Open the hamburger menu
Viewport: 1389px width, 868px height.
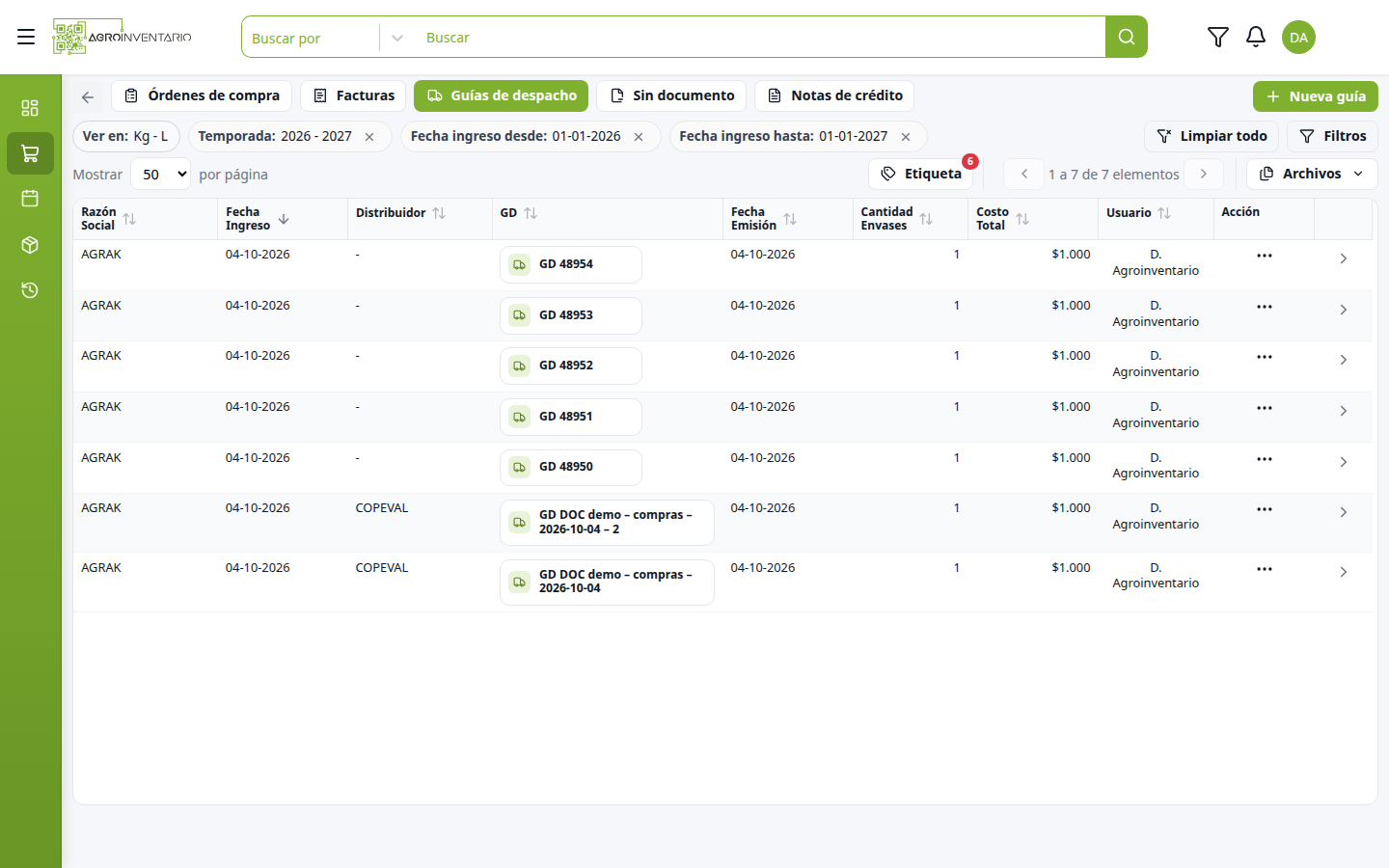click(26, 37)
